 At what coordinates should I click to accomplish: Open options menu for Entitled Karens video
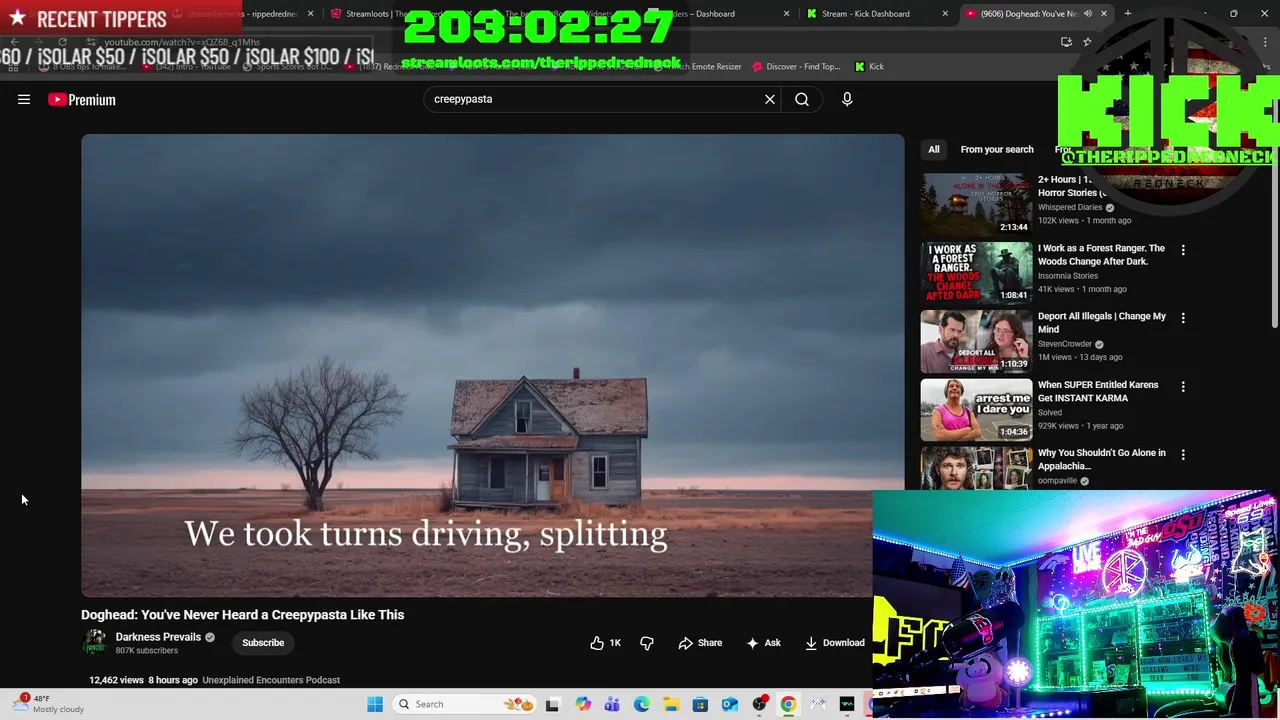tap(1183, 386)
